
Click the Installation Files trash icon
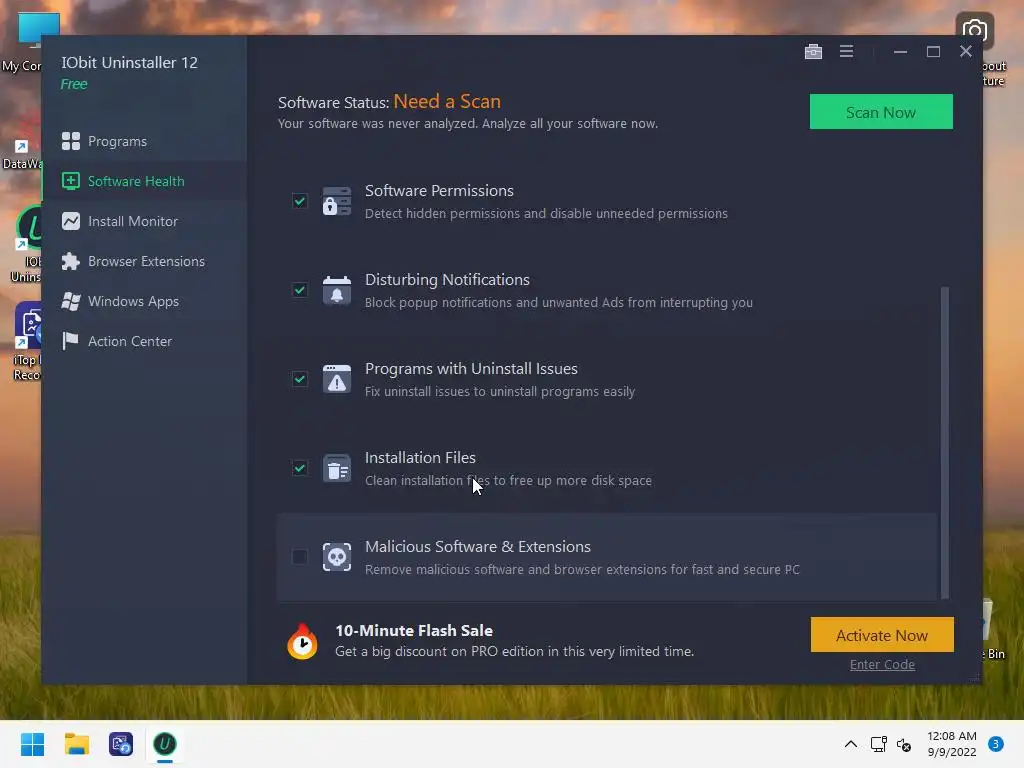point(337,468)
